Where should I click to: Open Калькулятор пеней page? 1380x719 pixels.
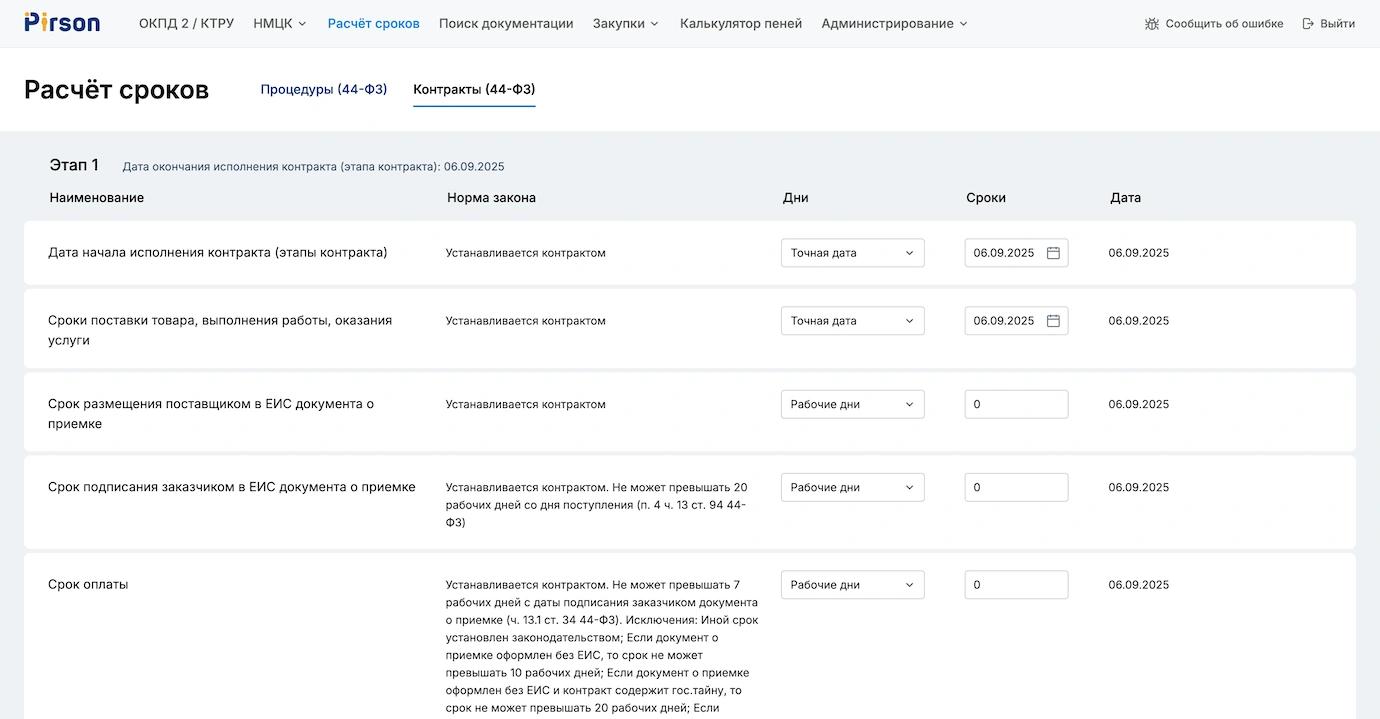point(741,24)
